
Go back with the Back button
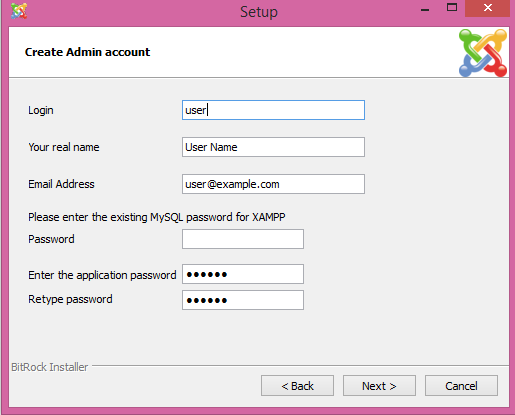tap(297, 386)
